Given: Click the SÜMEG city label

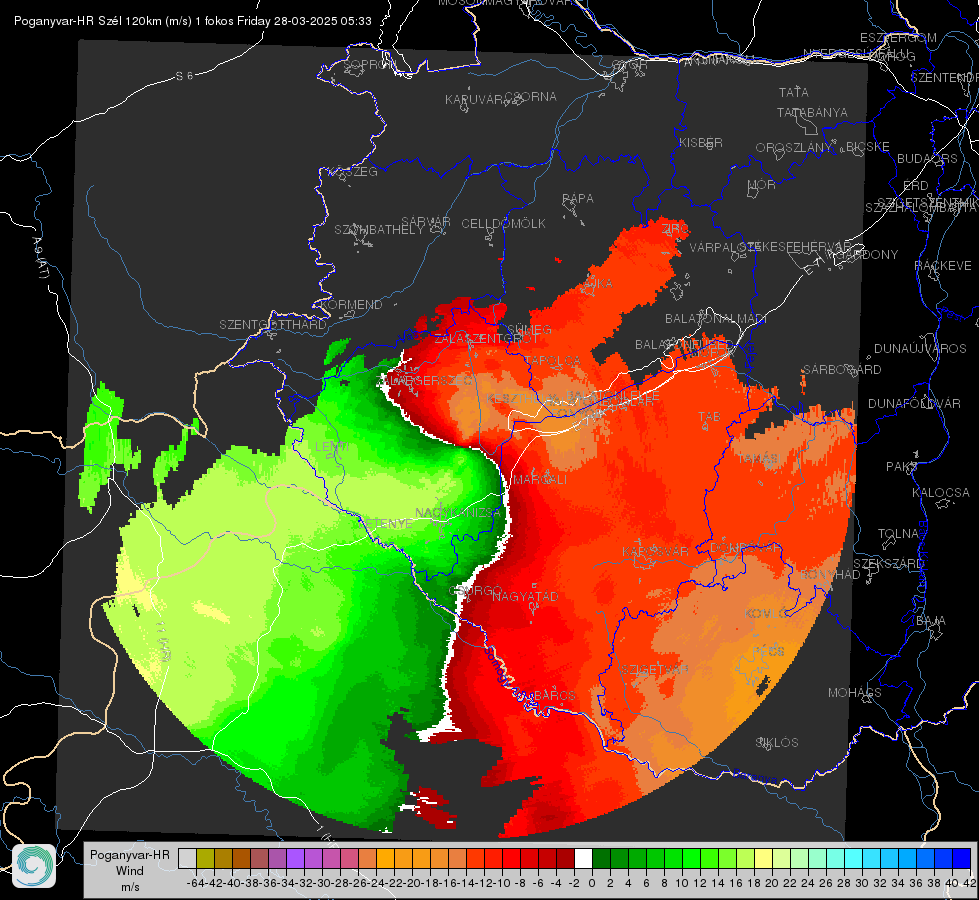Looking at the screenshot, I should tap(529, 329).
